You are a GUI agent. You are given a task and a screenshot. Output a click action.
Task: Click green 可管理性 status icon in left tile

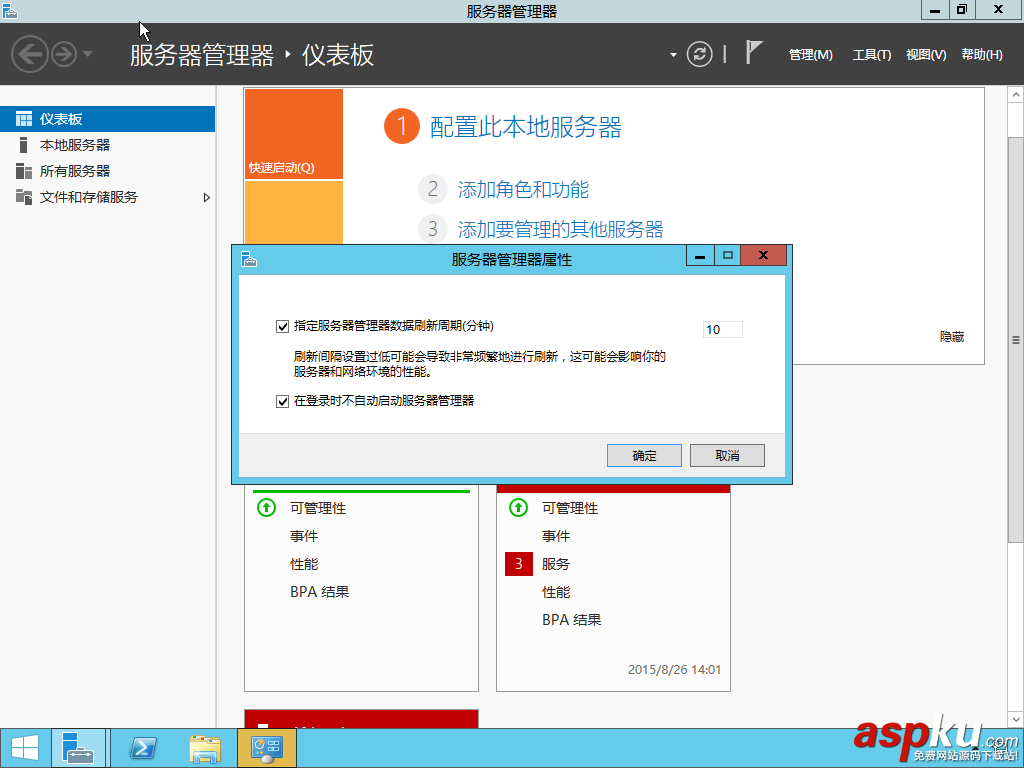(x=266, y=507)
